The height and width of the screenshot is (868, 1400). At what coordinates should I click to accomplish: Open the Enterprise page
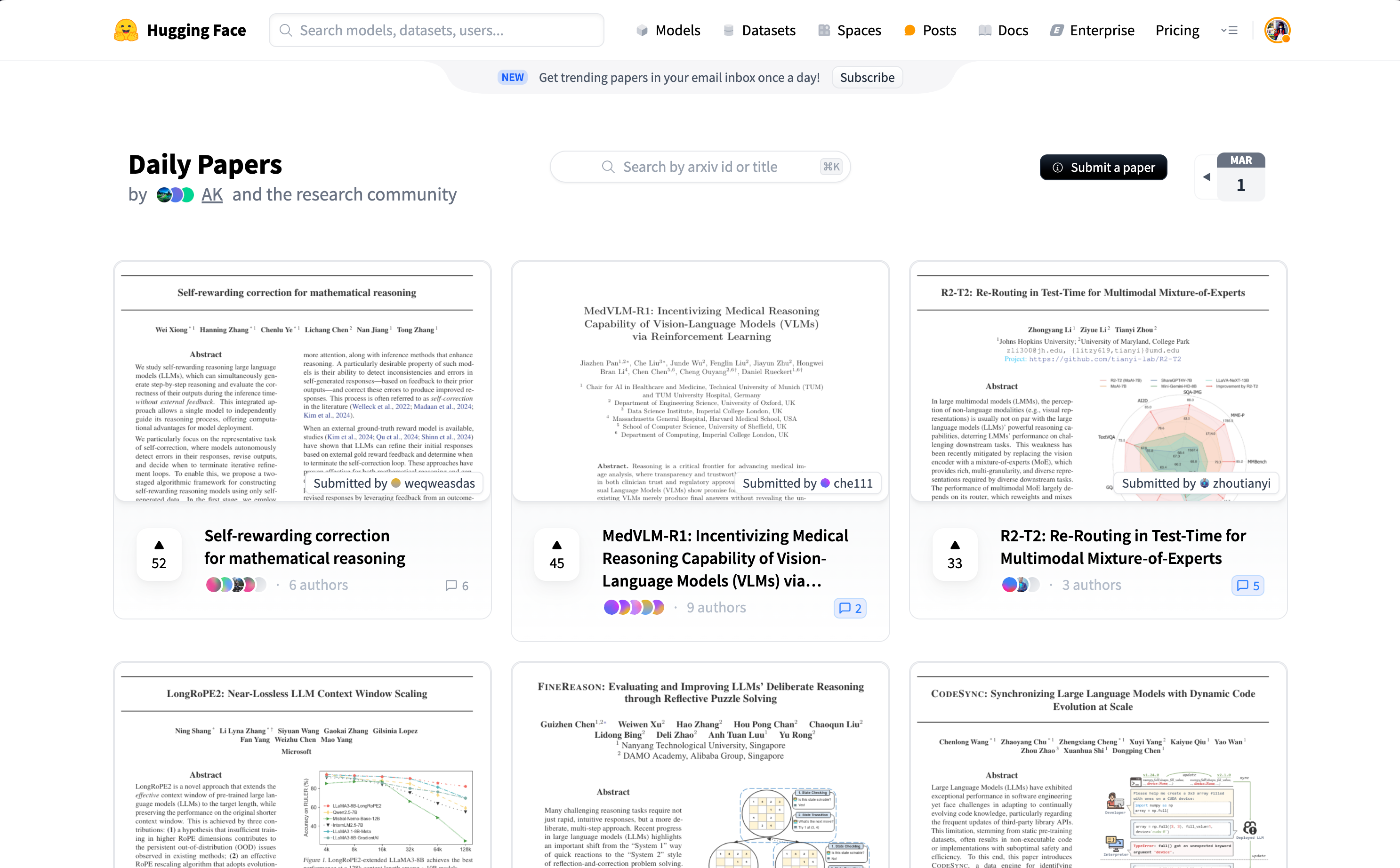pyautogui.click(x=1092, y=30)
